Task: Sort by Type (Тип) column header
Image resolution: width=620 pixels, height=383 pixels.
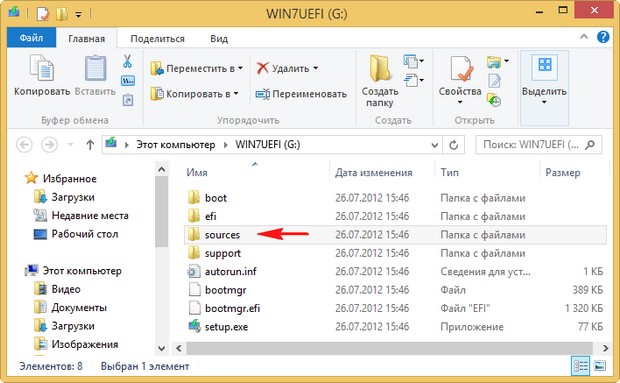Action: [x=450, y=173]
